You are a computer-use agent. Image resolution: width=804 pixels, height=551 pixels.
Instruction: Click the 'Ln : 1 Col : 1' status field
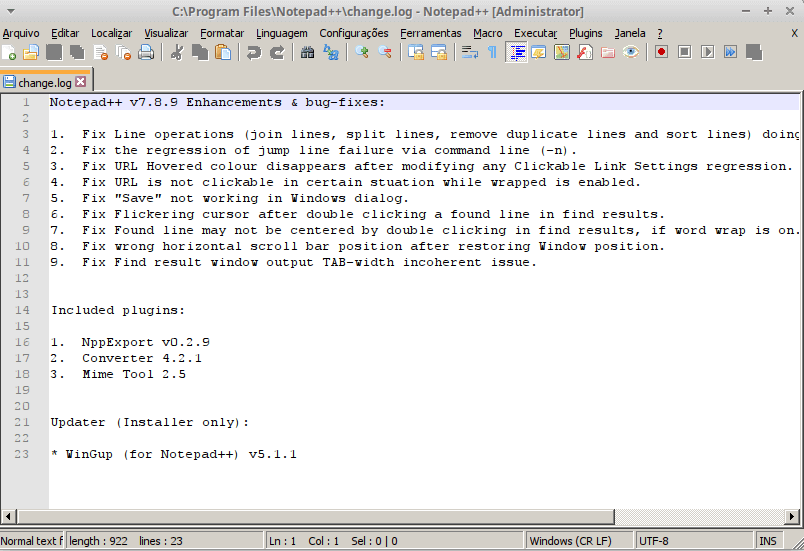pos(393,541)
